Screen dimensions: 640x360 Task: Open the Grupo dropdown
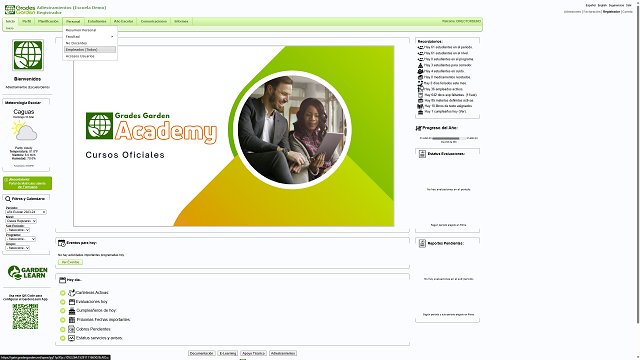click(x=17, y=248)
